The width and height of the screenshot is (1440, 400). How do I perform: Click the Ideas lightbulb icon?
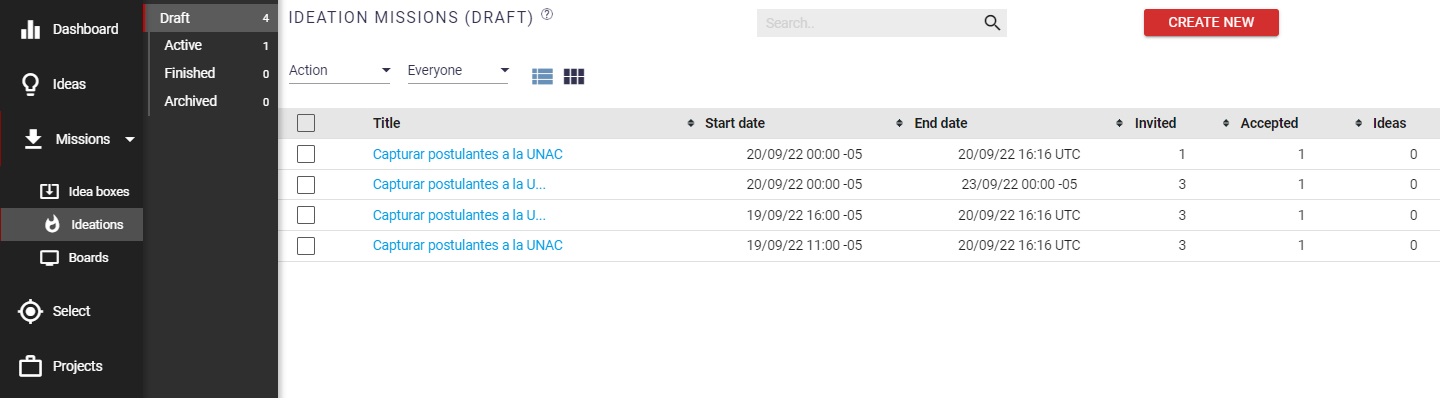pyautogui.click(x=30, y=84)
